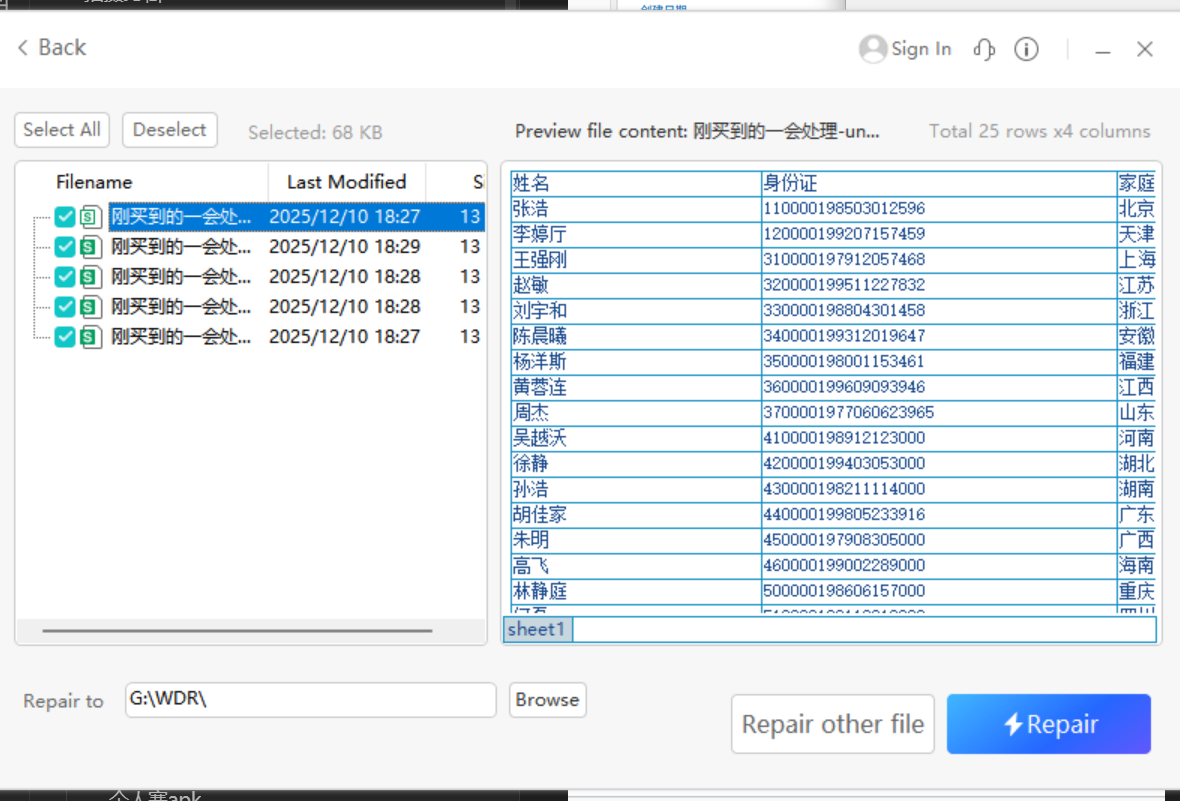Click the 身份证 header cell
Viewport: 1180px width, 801px height.
click(x=938, y=183)
